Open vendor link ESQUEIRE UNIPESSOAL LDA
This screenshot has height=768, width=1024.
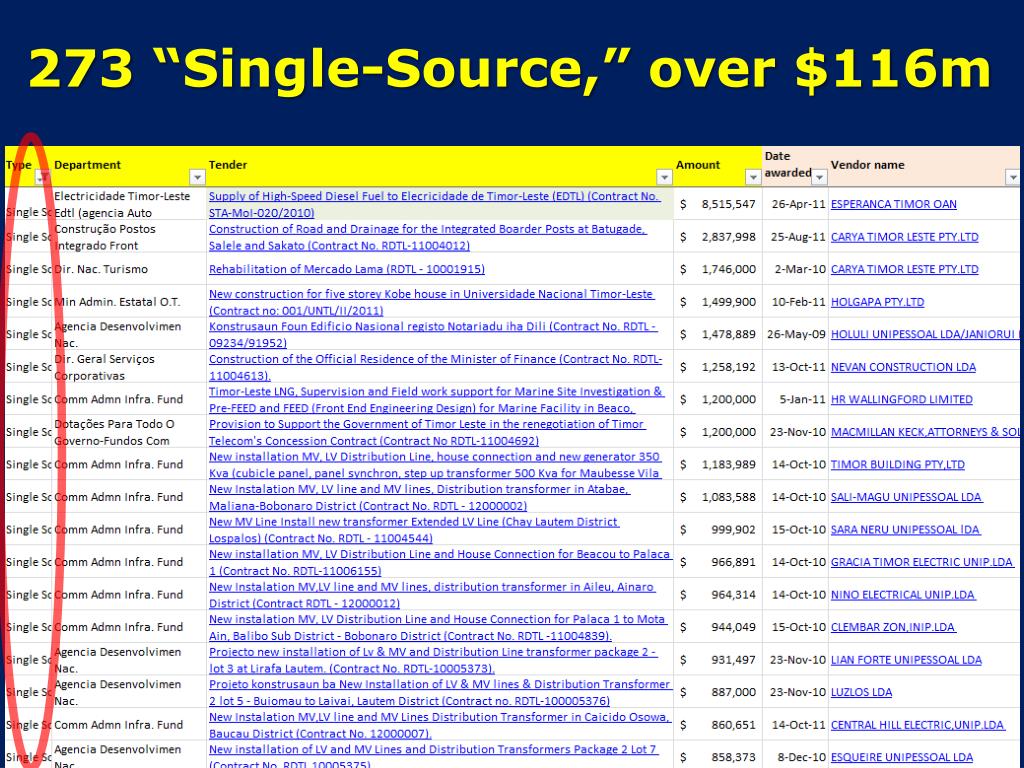pos(902,758)
